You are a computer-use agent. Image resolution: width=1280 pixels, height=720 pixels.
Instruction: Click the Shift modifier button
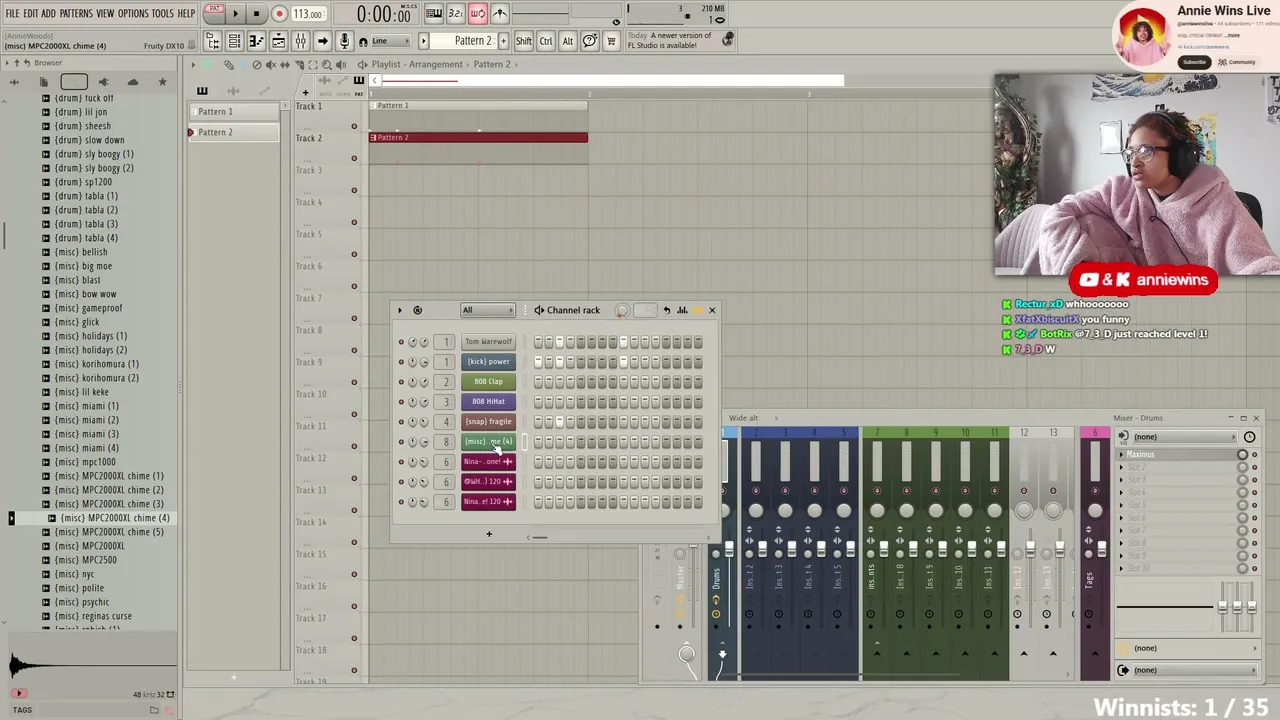[x=523, y=41]
